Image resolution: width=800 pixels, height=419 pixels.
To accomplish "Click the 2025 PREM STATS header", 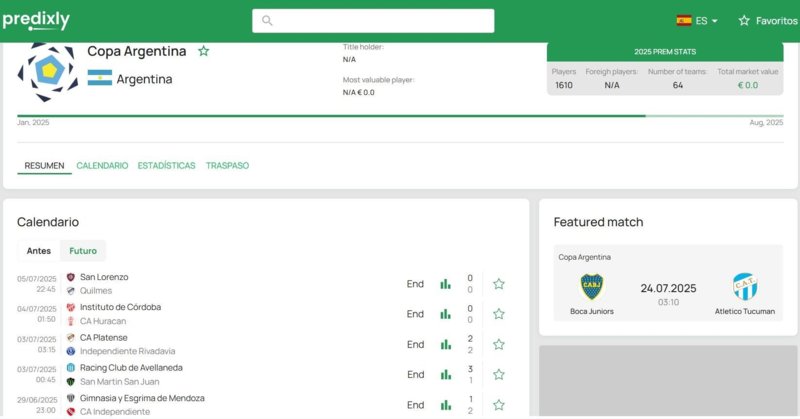I will (665, 52).
